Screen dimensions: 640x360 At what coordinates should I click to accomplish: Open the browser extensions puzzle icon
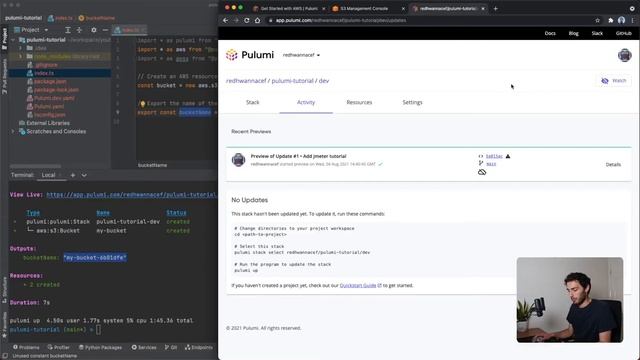[x=611, y=20]
